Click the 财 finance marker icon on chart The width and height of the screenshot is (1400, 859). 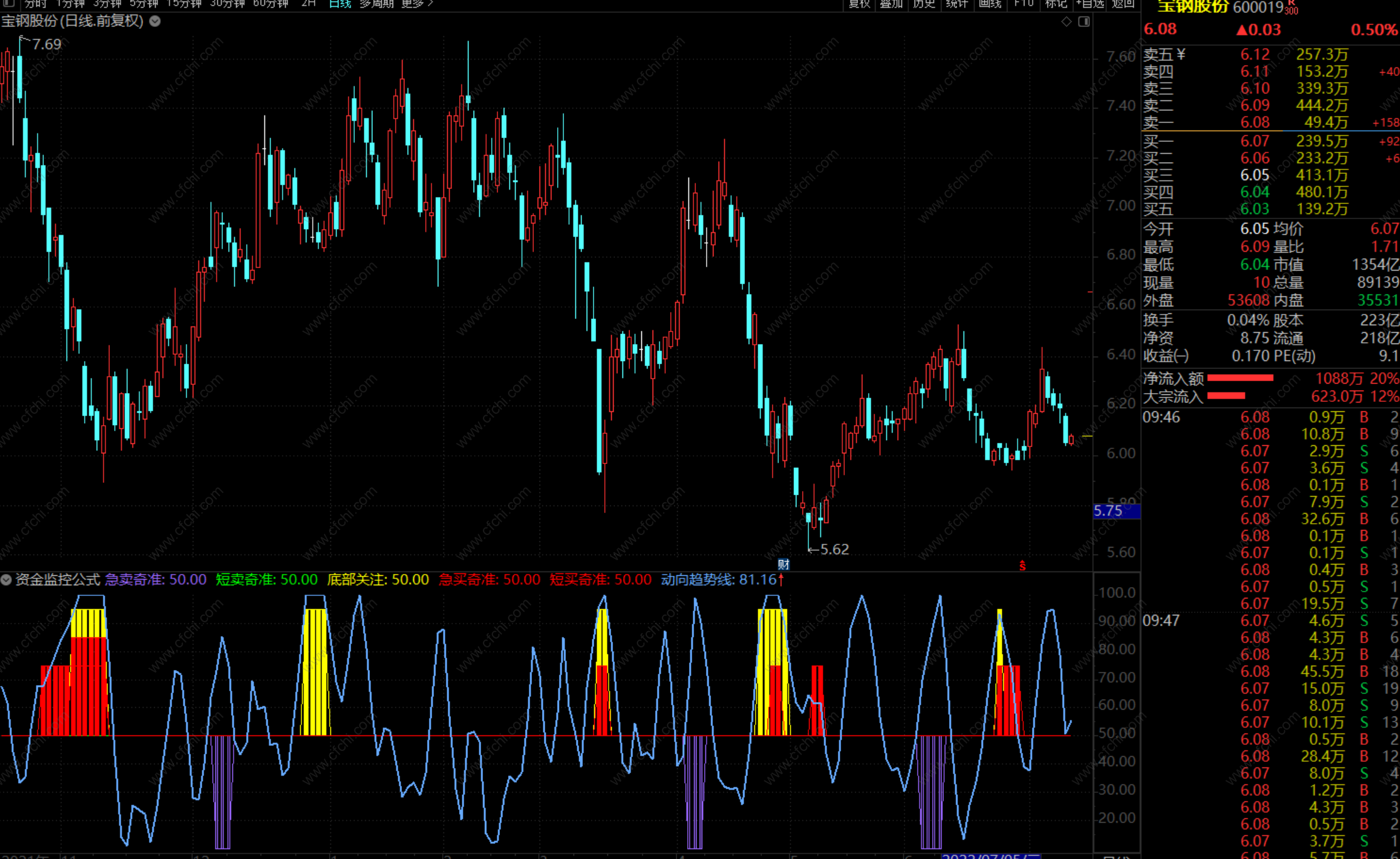783,565
